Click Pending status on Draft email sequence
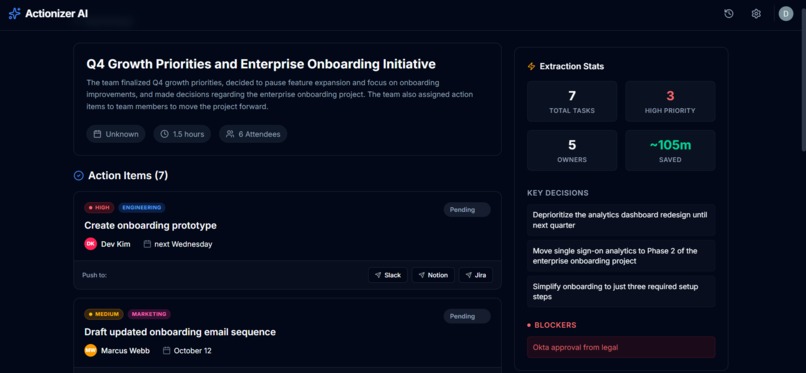806x373 pixels. [x=467, y=316]
